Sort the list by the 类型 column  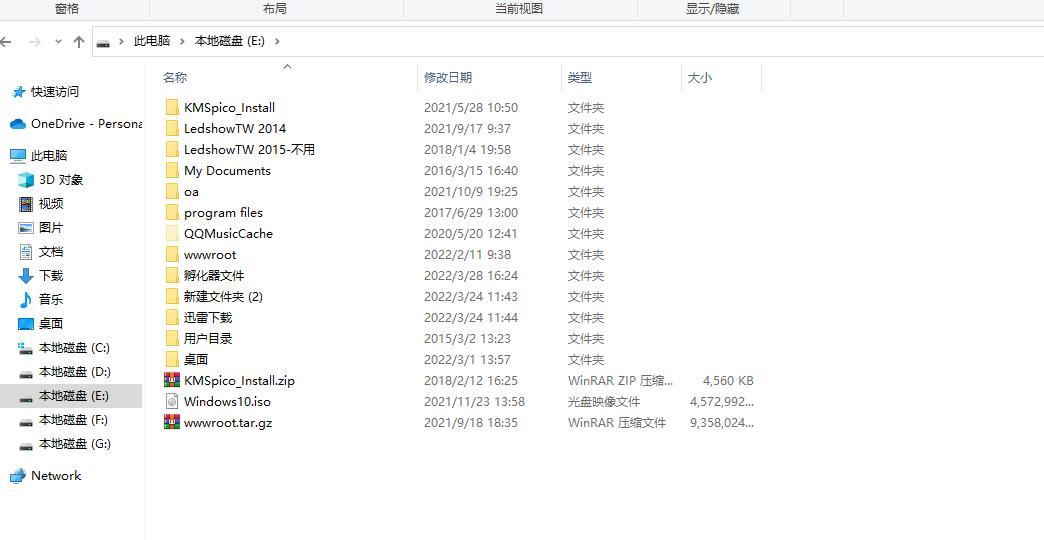(580, 77)
